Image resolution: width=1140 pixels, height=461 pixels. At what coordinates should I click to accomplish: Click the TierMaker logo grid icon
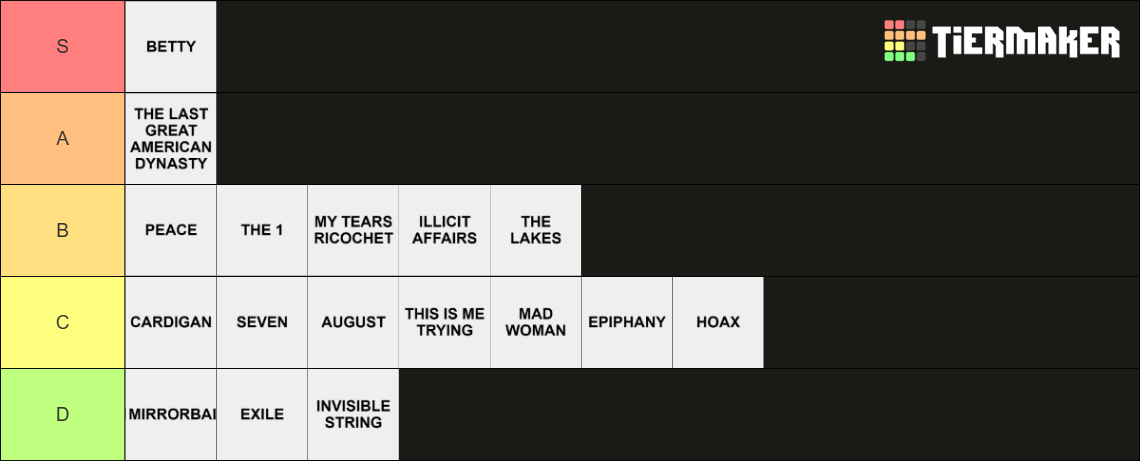pyautogui.click(x=904, y=41)
